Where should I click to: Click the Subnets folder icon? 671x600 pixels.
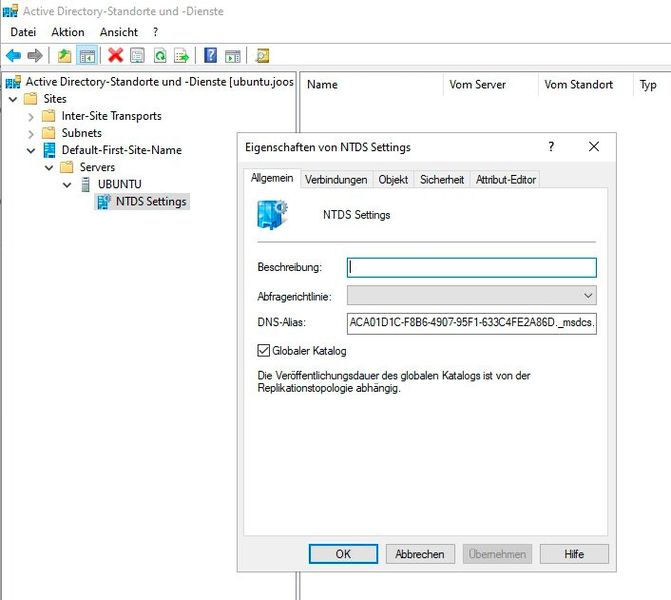(x=49, y=133)
